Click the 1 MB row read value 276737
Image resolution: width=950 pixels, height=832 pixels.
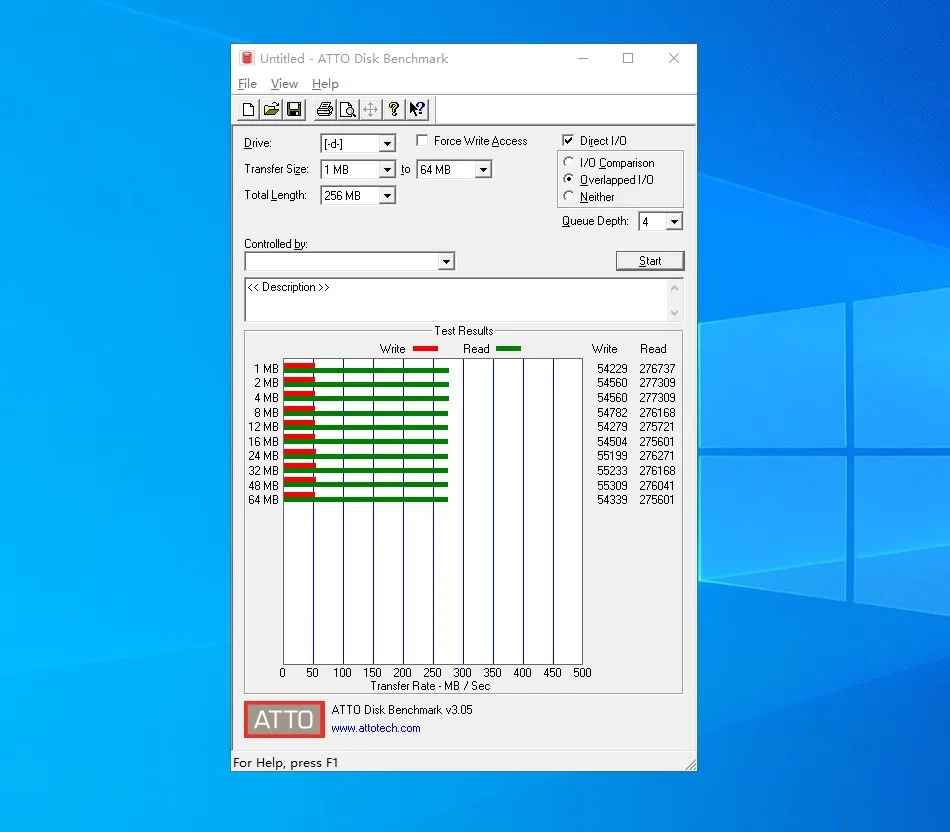tap(657, 368)
